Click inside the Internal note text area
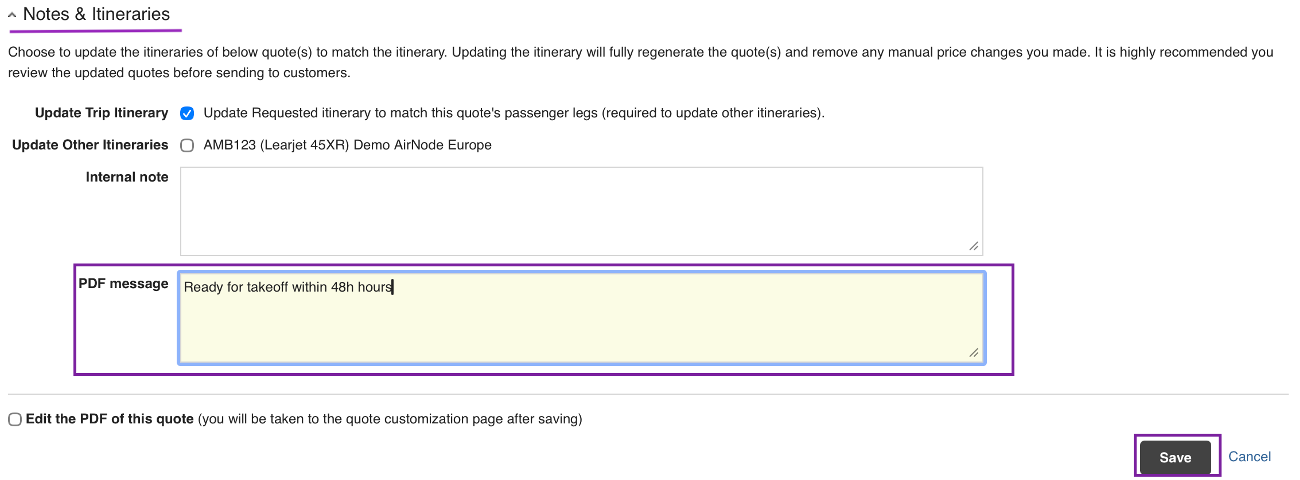The width and height of the screenshot is (1300, 480). tap(580, 210)
